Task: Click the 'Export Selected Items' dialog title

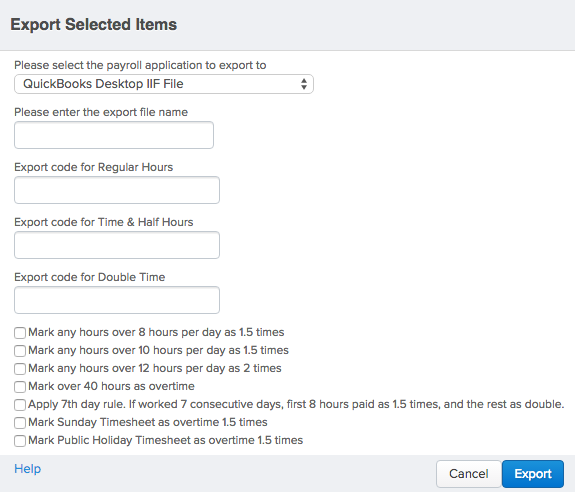Action: click(94, 25)
